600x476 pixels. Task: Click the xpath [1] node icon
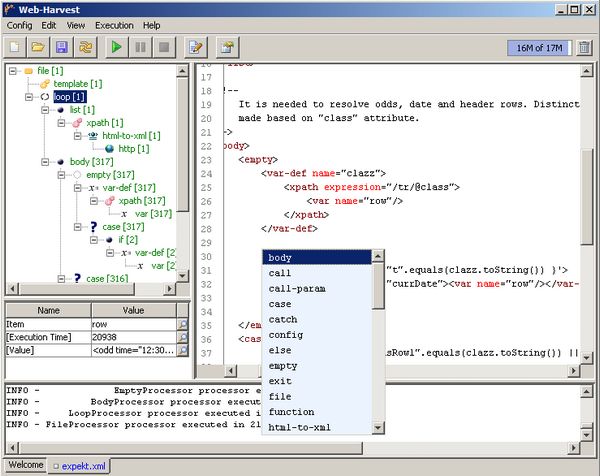click(x=77, y=123)
